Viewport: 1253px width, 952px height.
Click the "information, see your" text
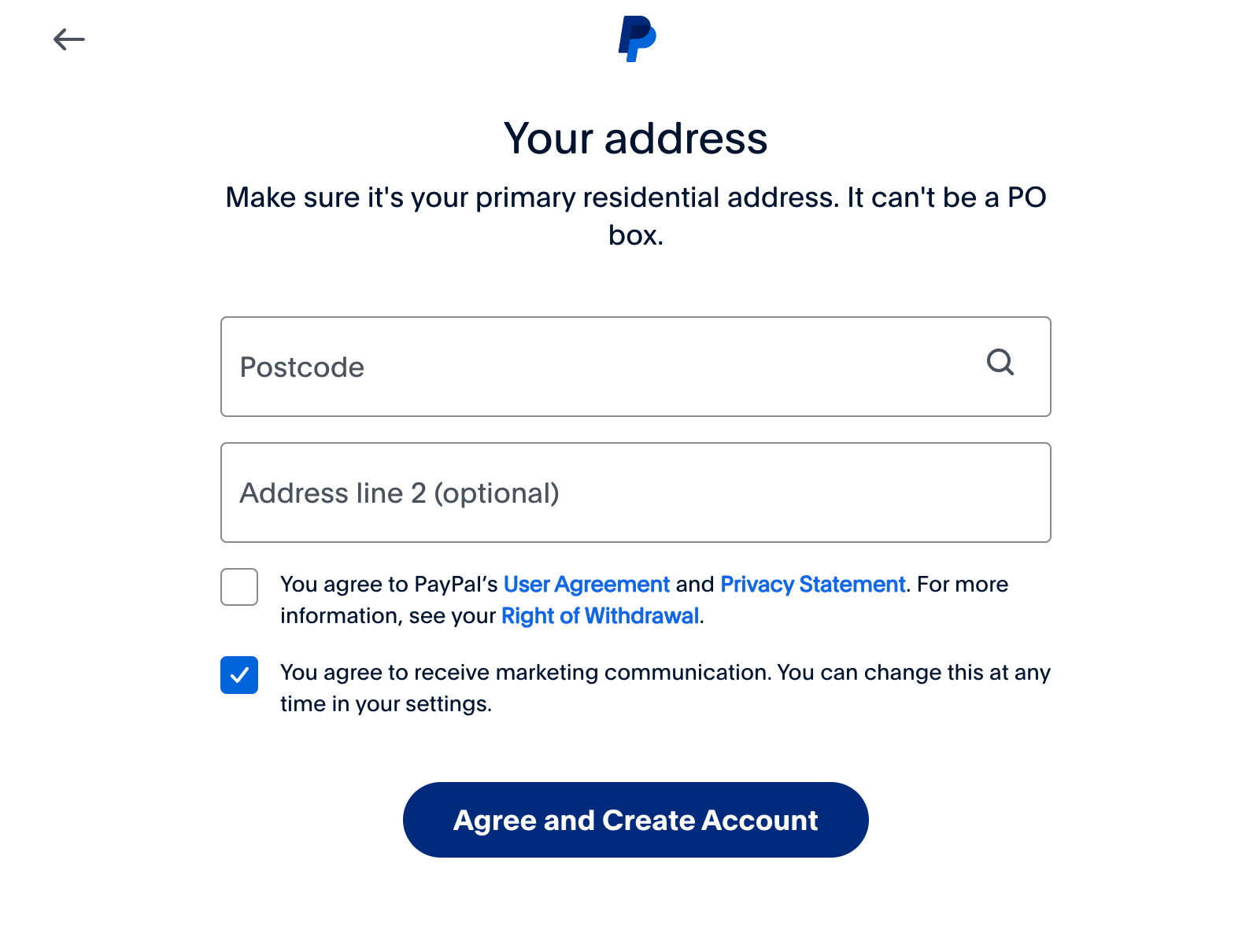pyautogui.click(x=388, y=616)
